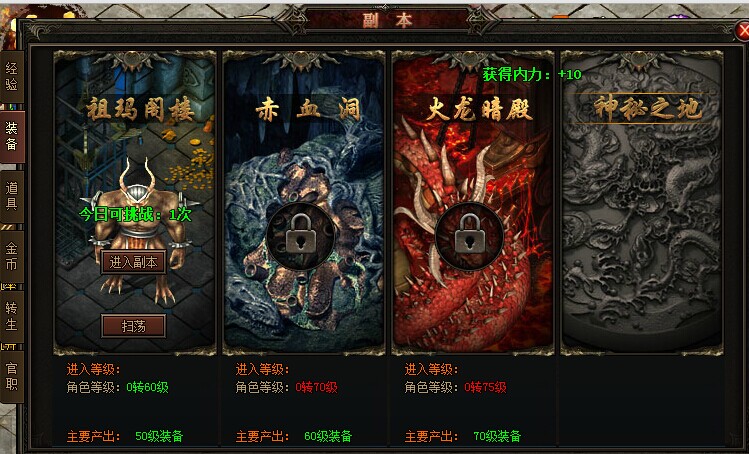Click the padlock icon on 赤血洞 card
The image size is (749, 454).
[300, 233]
